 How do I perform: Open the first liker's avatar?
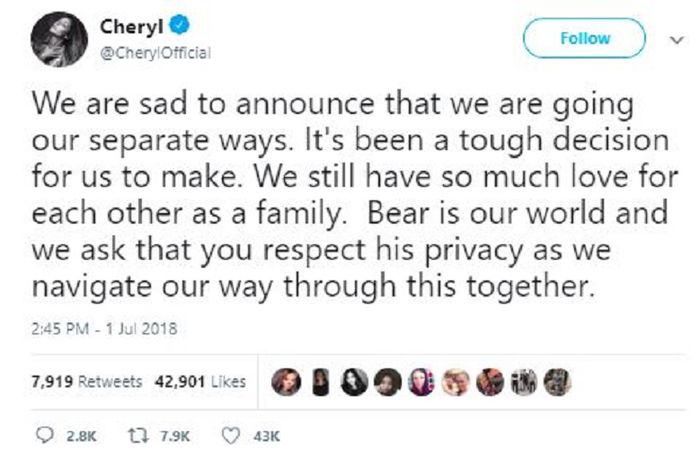click(288, 382)
